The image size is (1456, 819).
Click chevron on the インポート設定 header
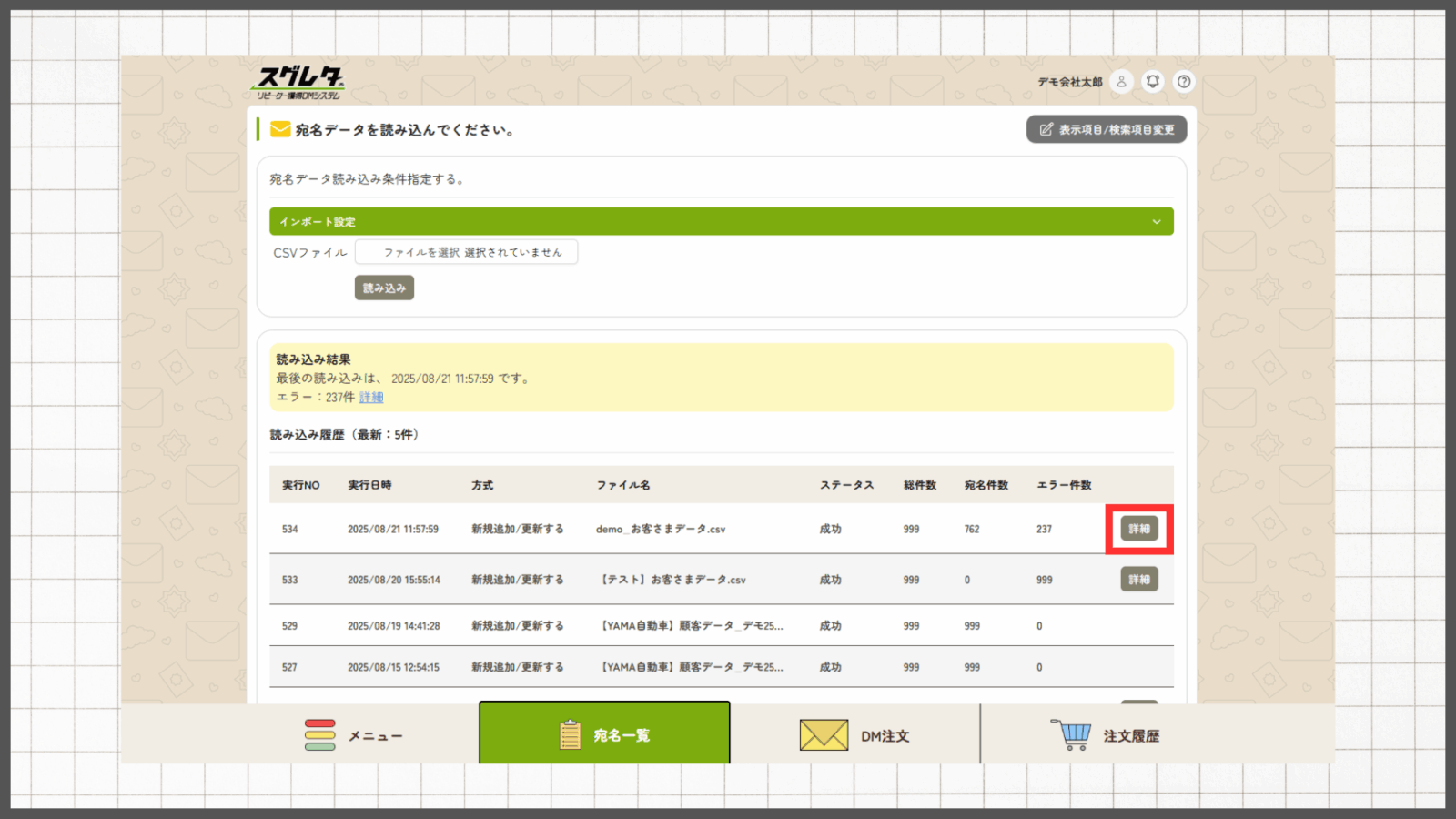point(1157,222)
